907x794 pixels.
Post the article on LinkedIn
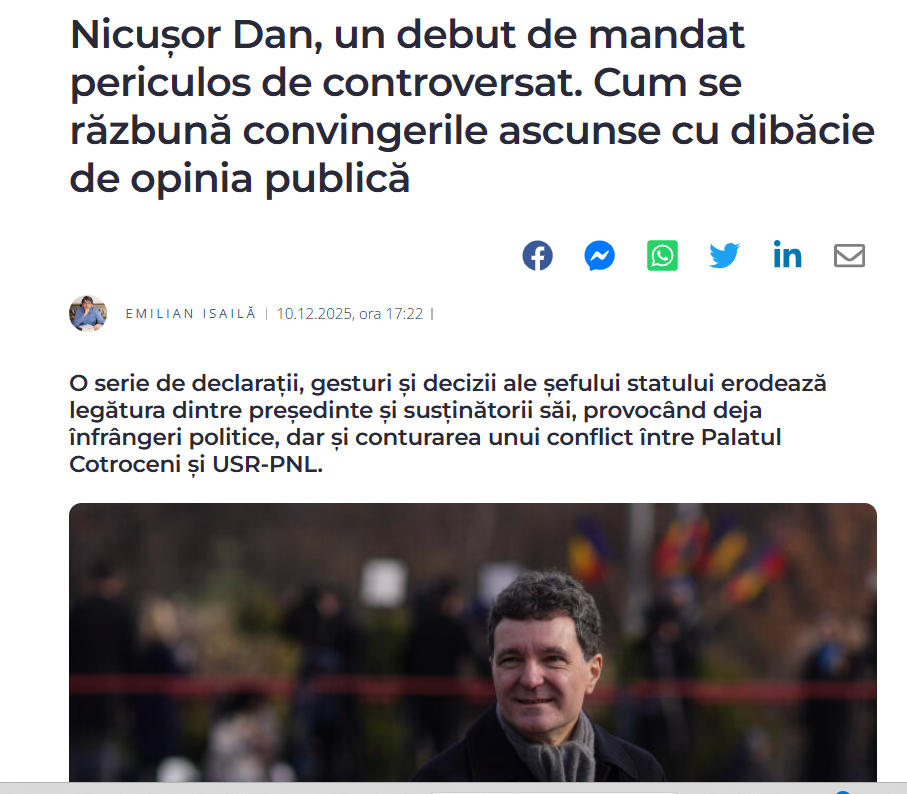(x=787, y=255)
